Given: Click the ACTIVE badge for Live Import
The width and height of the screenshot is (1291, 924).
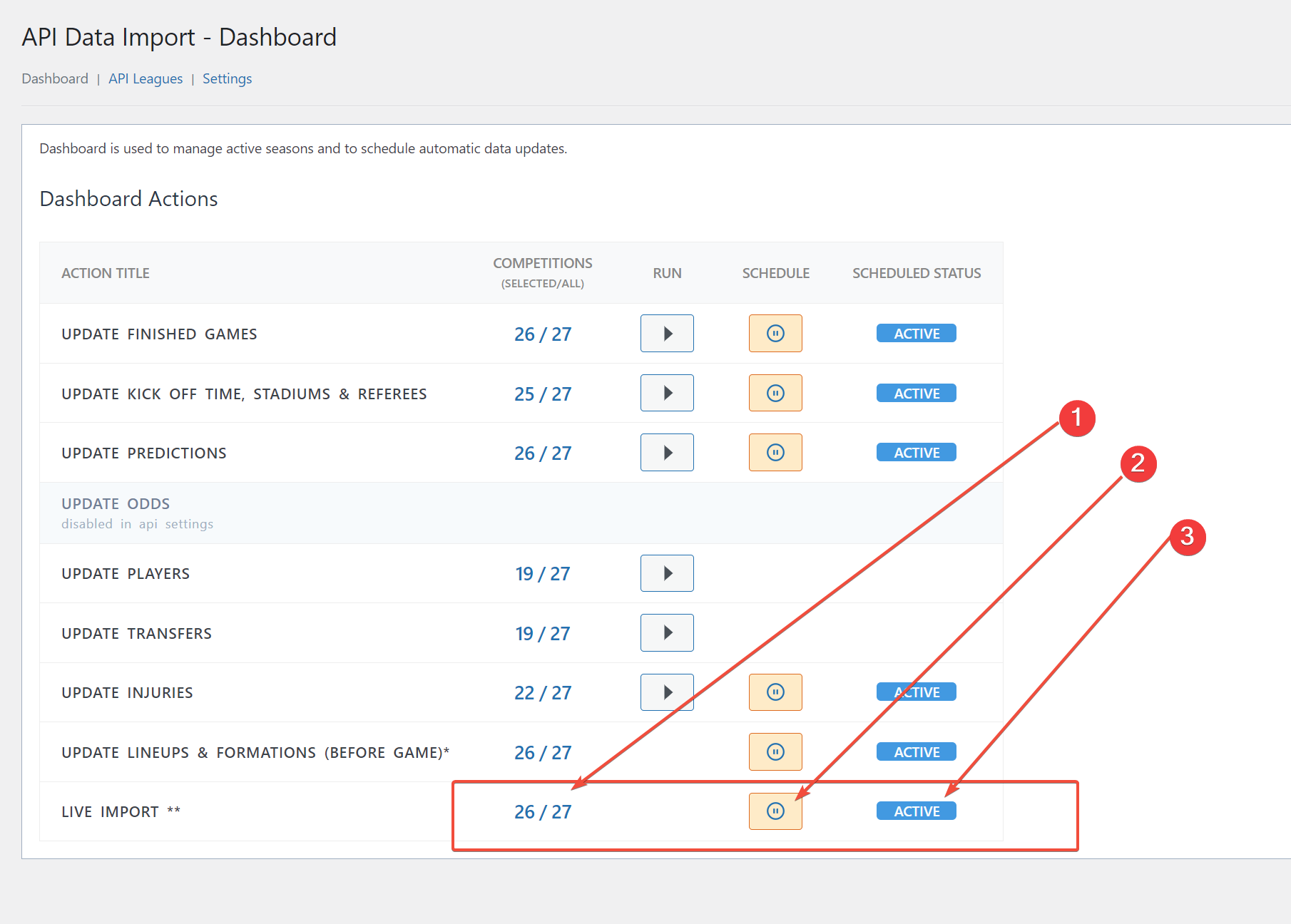Looking at the screenshot, I should (916, 811).
